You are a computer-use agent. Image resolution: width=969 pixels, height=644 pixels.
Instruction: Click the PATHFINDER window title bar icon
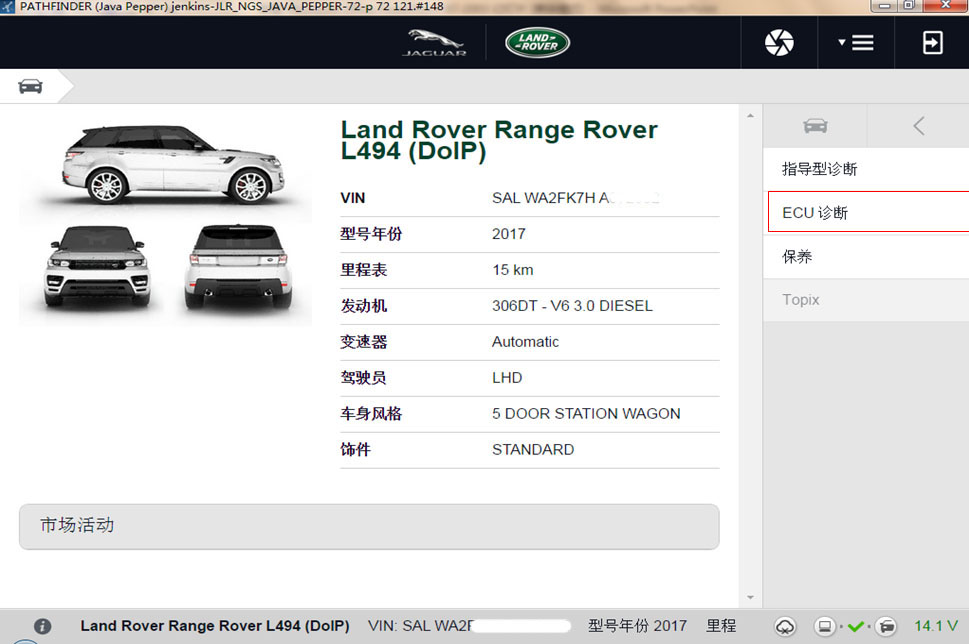[x=7, y=7]
